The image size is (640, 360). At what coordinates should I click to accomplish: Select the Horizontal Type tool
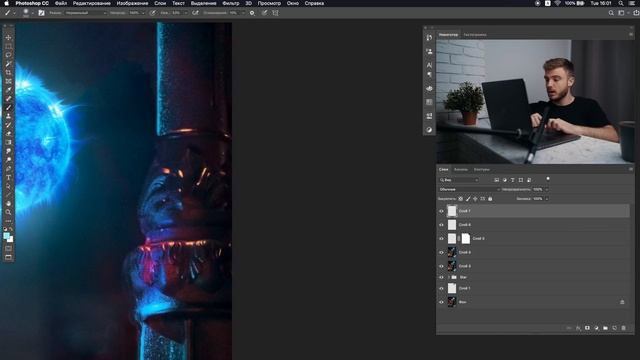pos(8,178)
